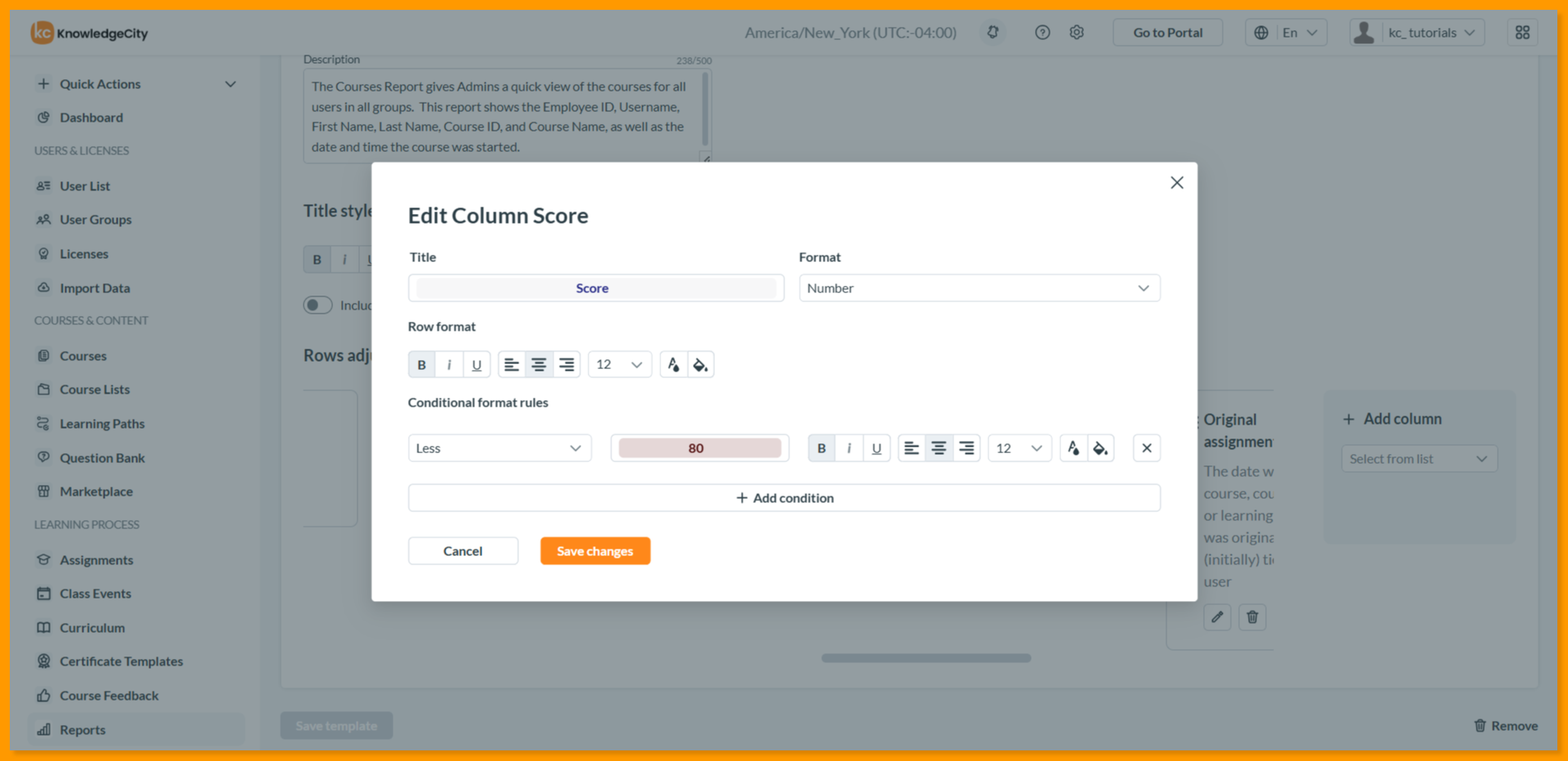Open settings gear icon in header
This screenshot has width=1568, height=761.
pyautogui.click(x=1077, y=33)
